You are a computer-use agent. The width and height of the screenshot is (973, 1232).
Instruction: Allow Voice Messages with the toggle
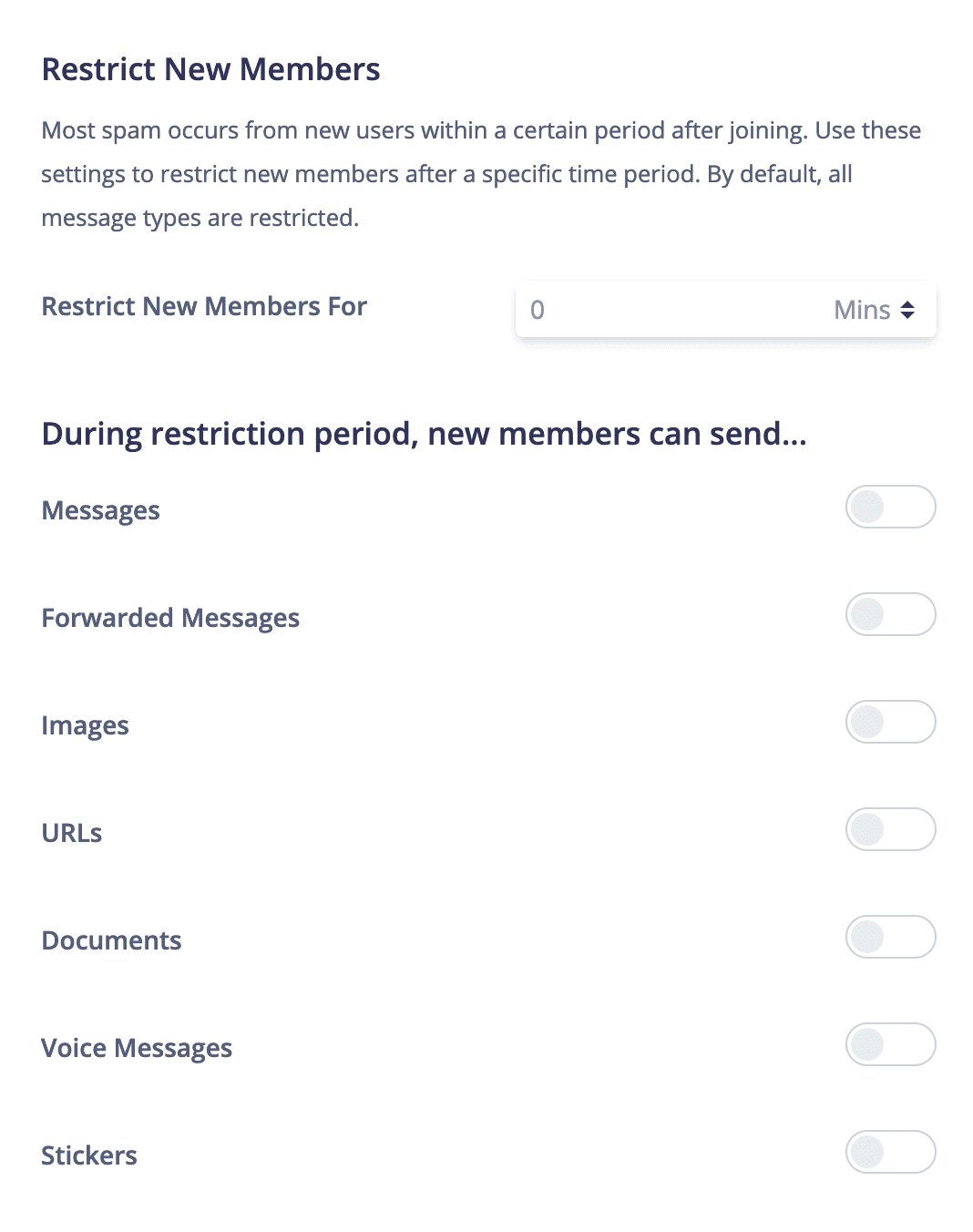coord(890,1044)
